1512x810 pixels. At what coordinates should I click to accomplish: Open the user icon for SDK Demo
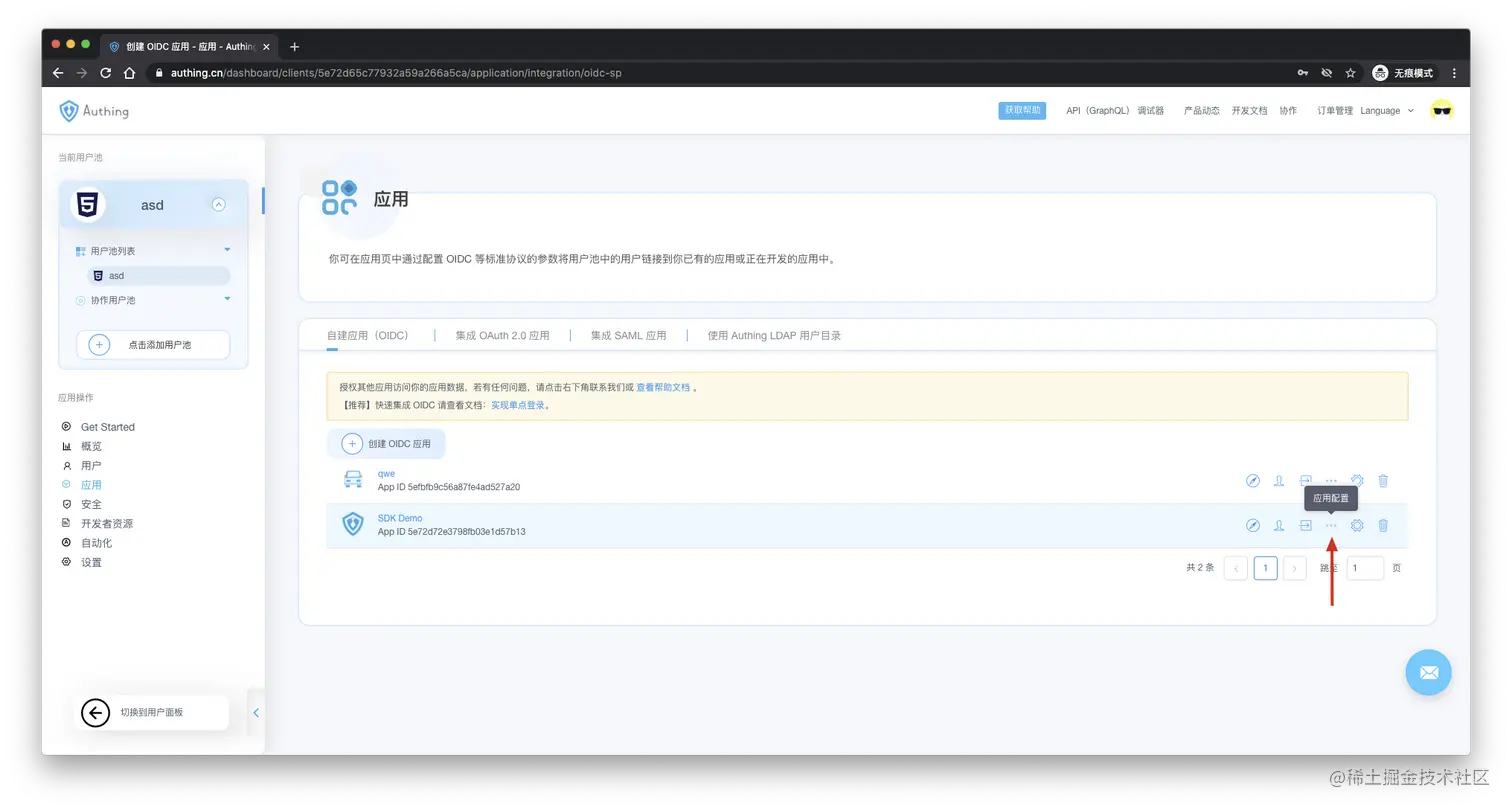click(1279, 525)
